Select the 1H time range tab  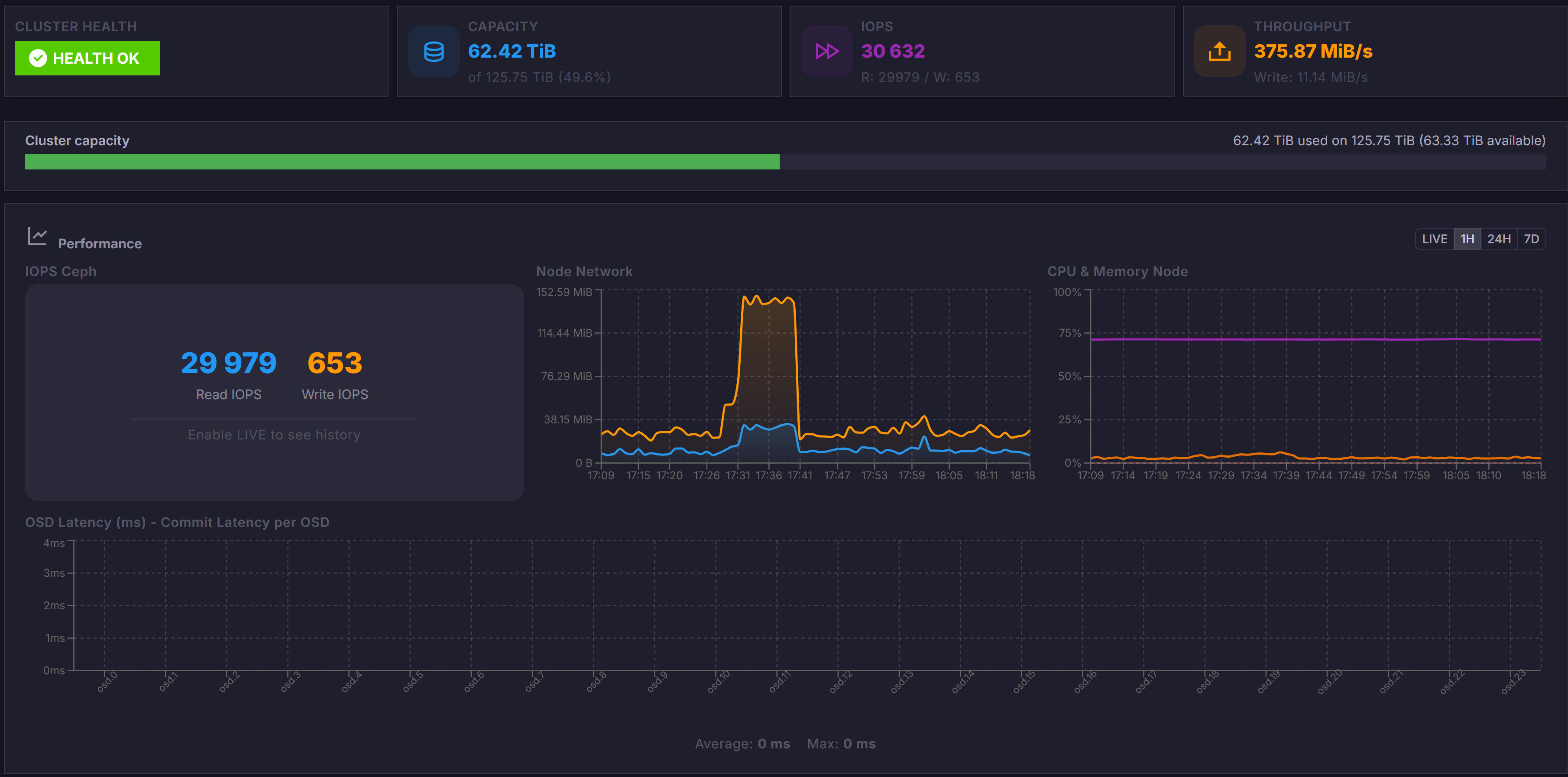[x=1468, y=239]
